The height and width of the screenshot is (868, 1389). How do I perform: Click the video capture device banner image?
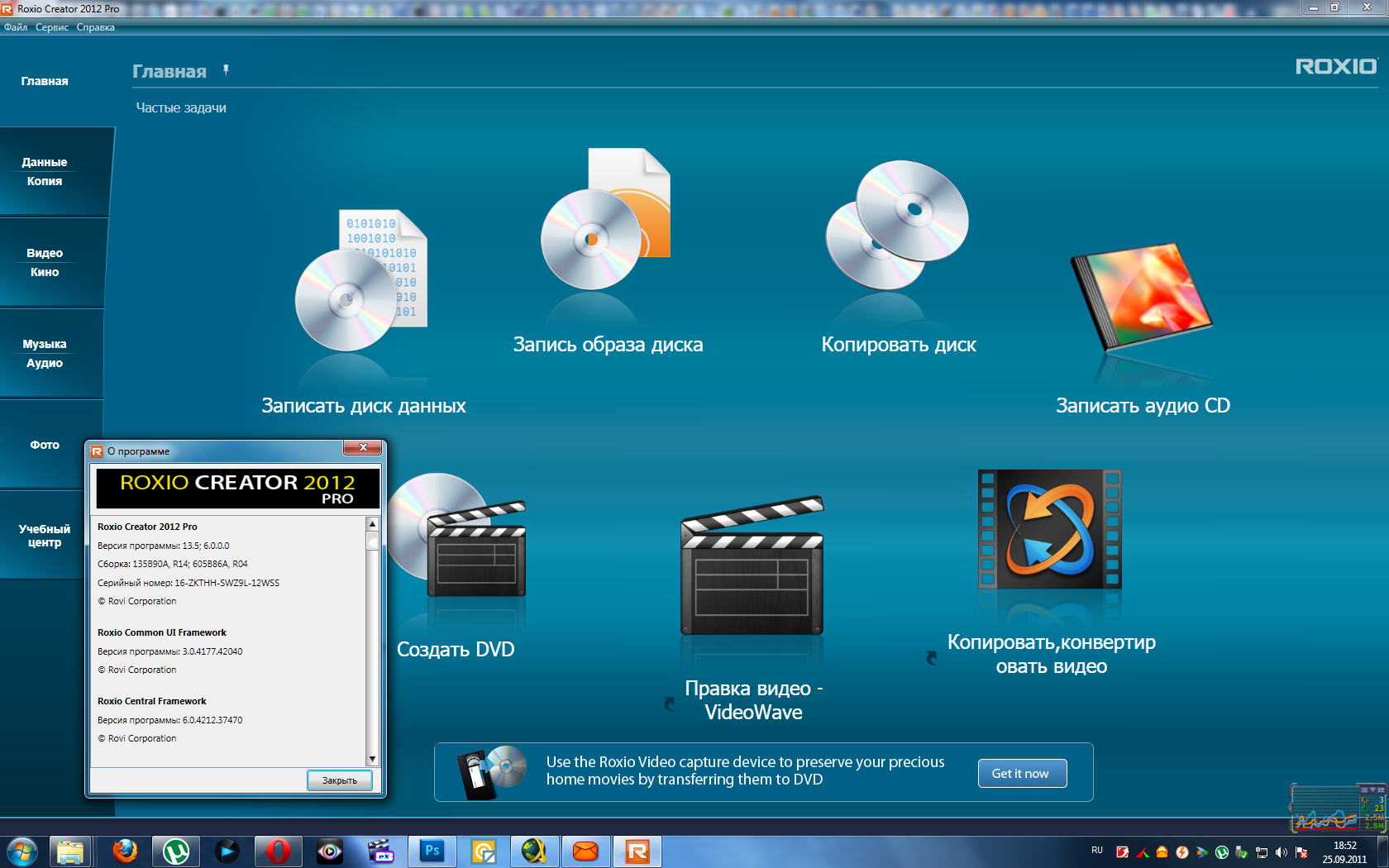[492, 772]
